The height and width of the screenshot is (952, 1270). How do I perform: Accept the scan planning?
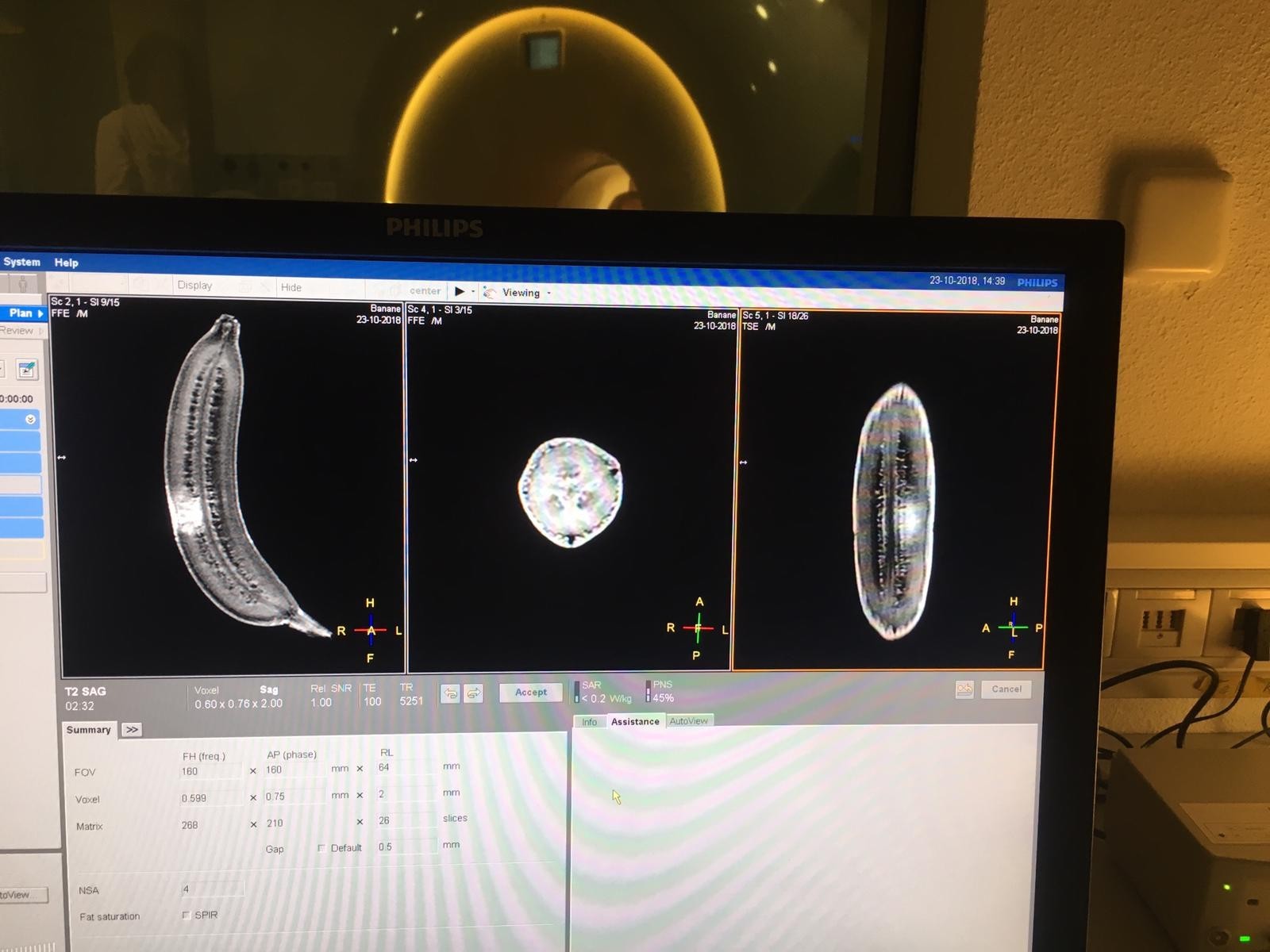[531, 693]
